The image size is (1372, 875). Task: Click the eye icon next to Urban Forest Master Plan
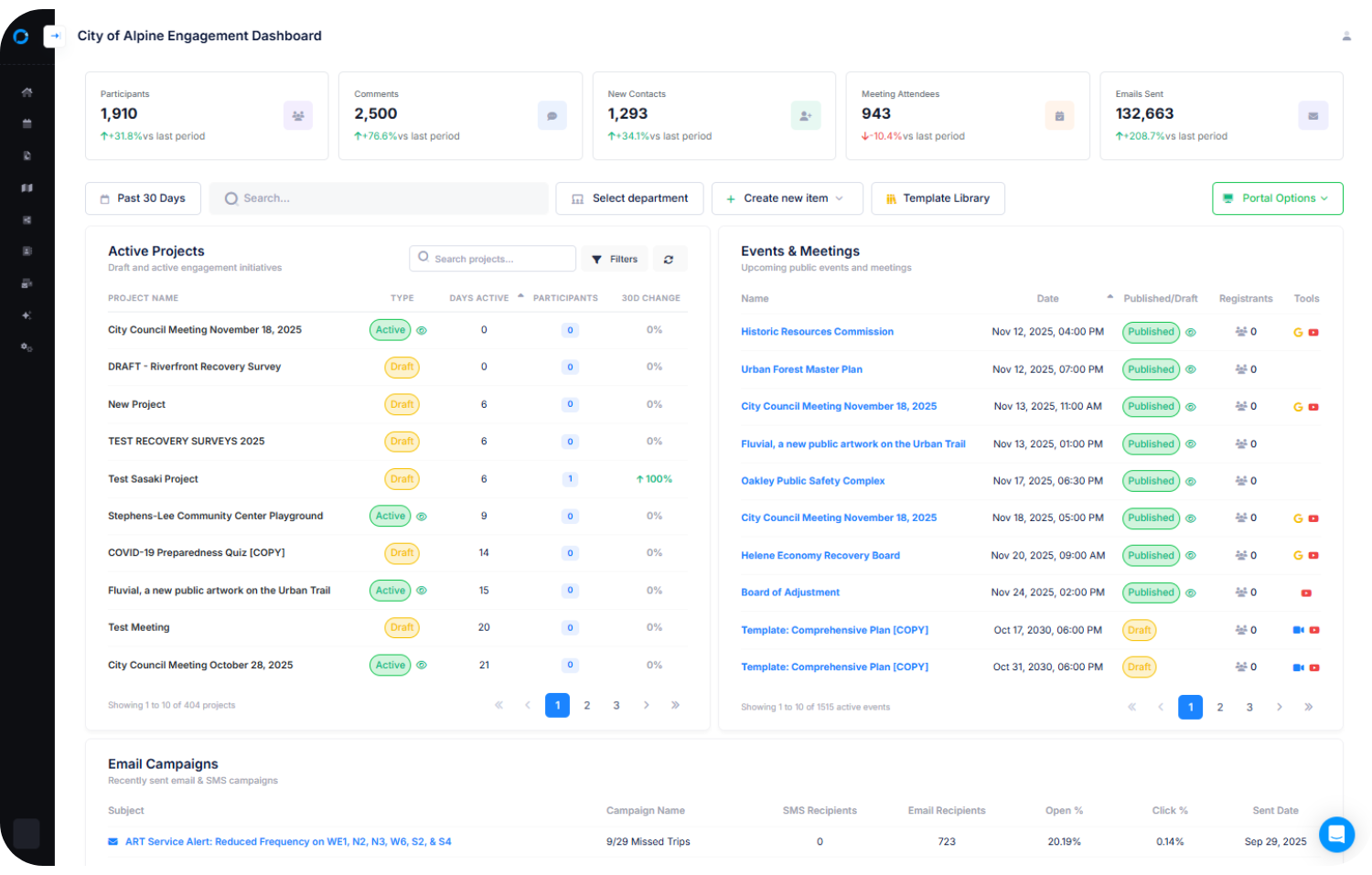[x=1190, y=369]
